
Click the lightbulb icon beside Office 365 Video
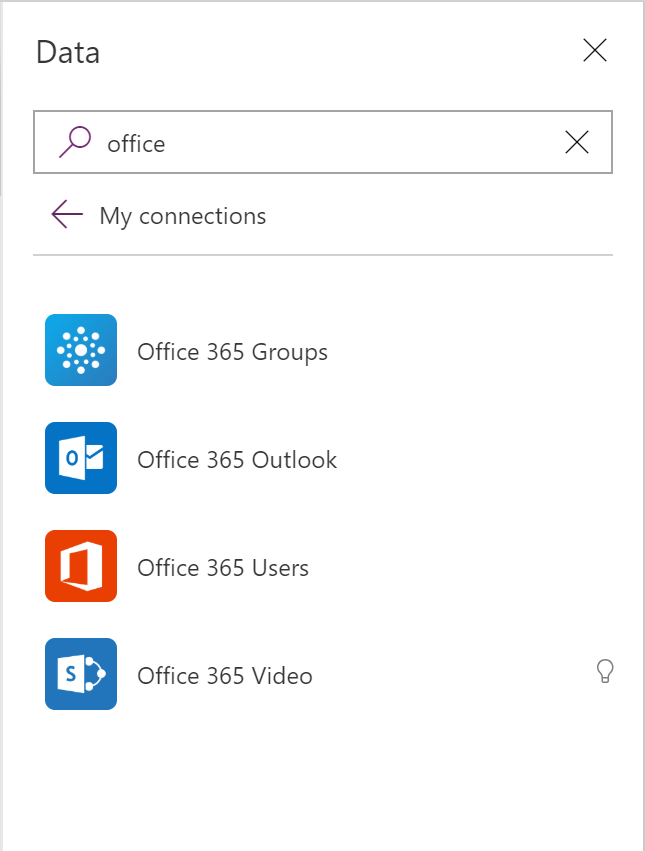coord(605,671)
